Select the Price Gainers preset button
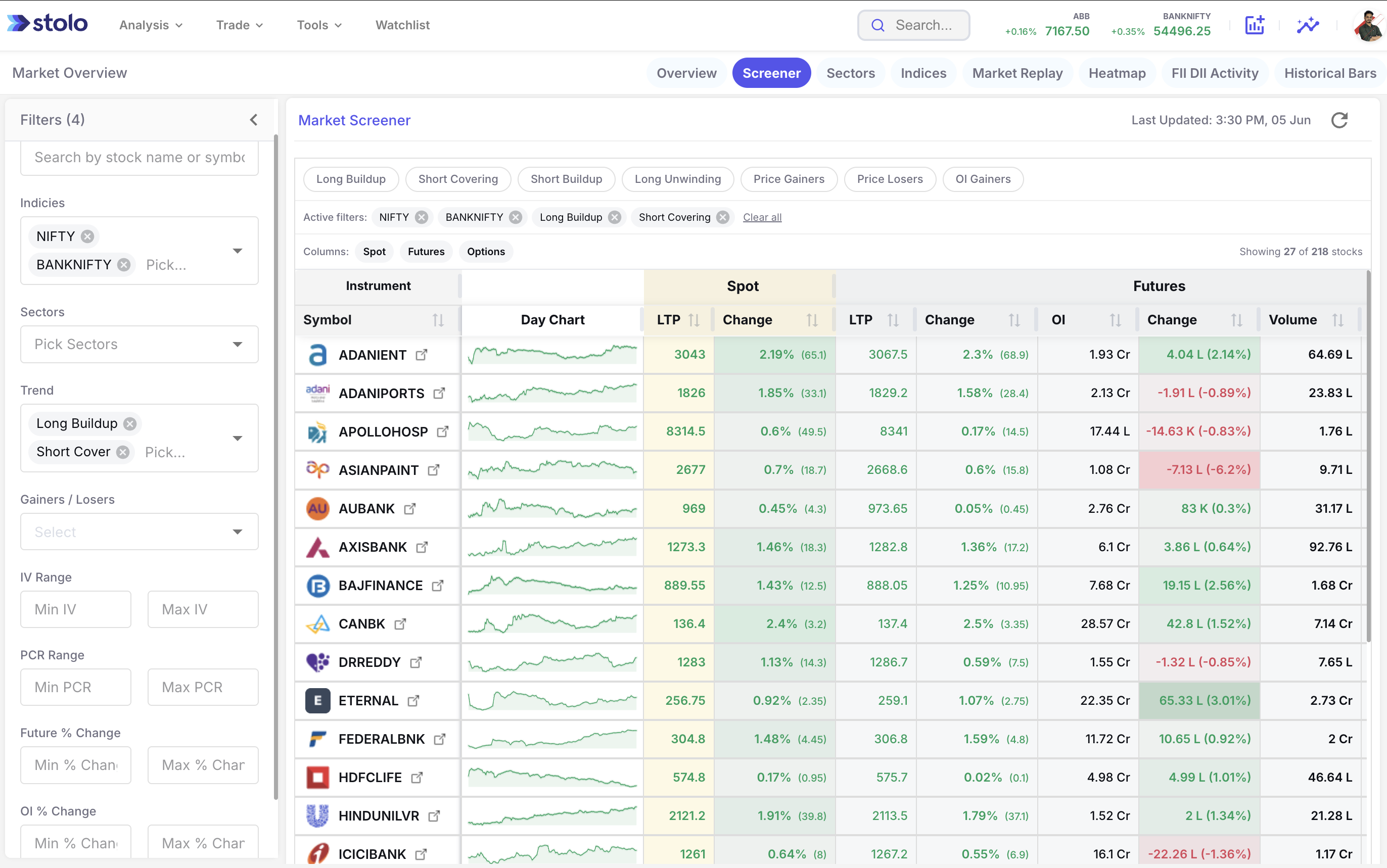Image resolution: width=1387 pixels, height=868 pixels. (x=789, y=179)
